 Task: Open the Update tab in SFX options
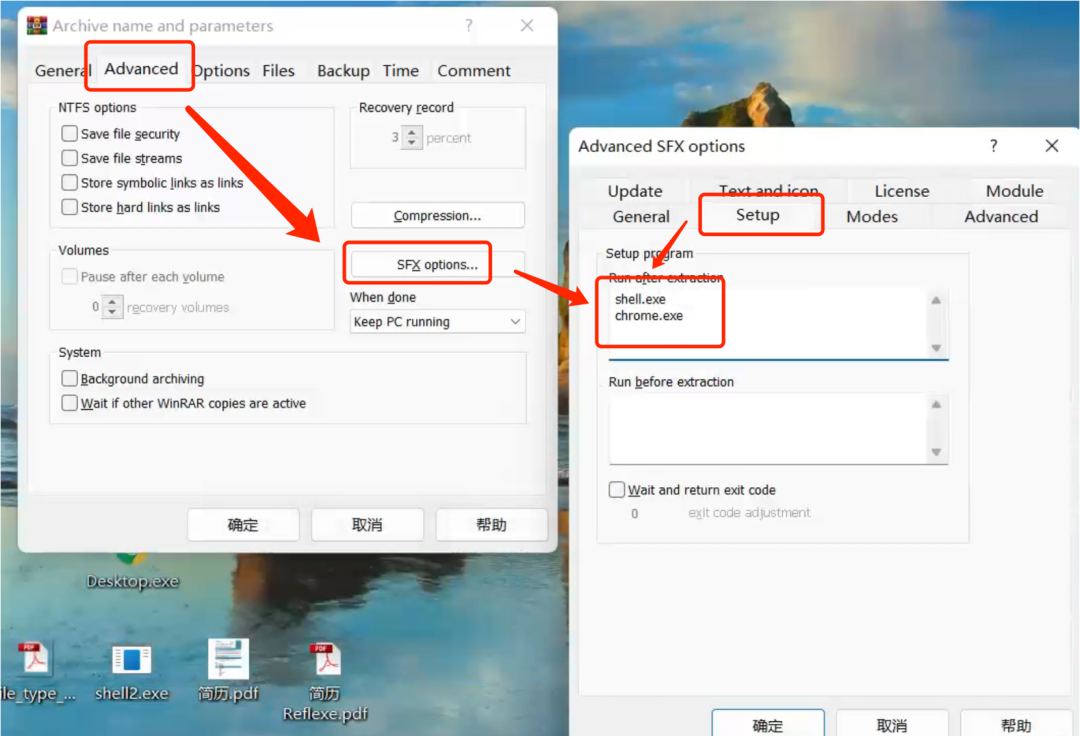635,191
